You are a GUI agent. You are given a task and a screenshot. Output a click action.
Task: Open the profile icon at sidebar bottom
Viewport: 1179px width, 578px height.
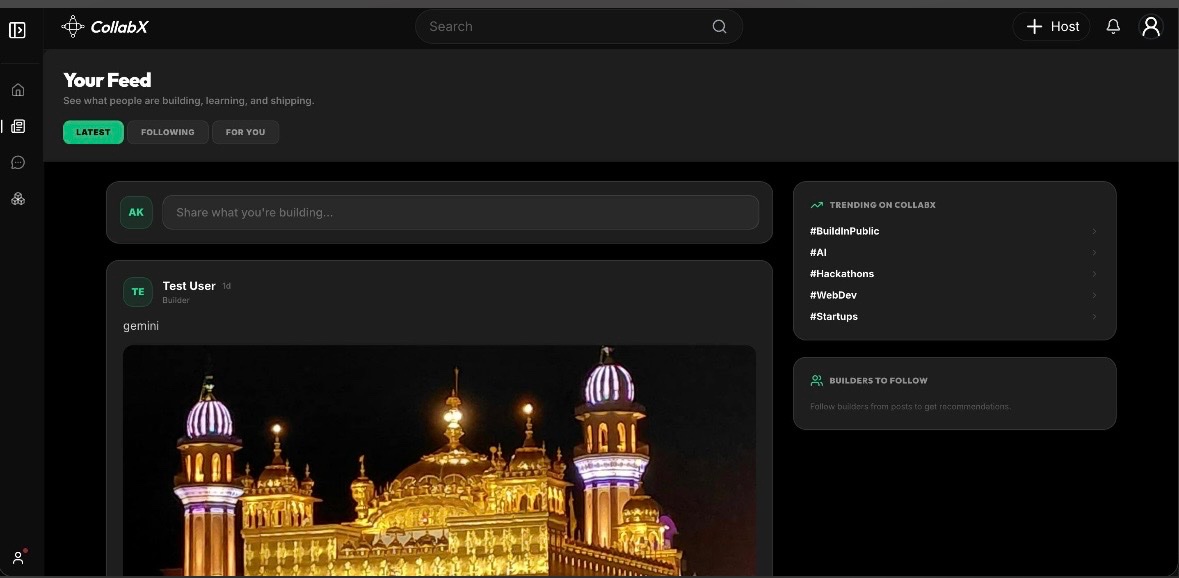point(18,557)
